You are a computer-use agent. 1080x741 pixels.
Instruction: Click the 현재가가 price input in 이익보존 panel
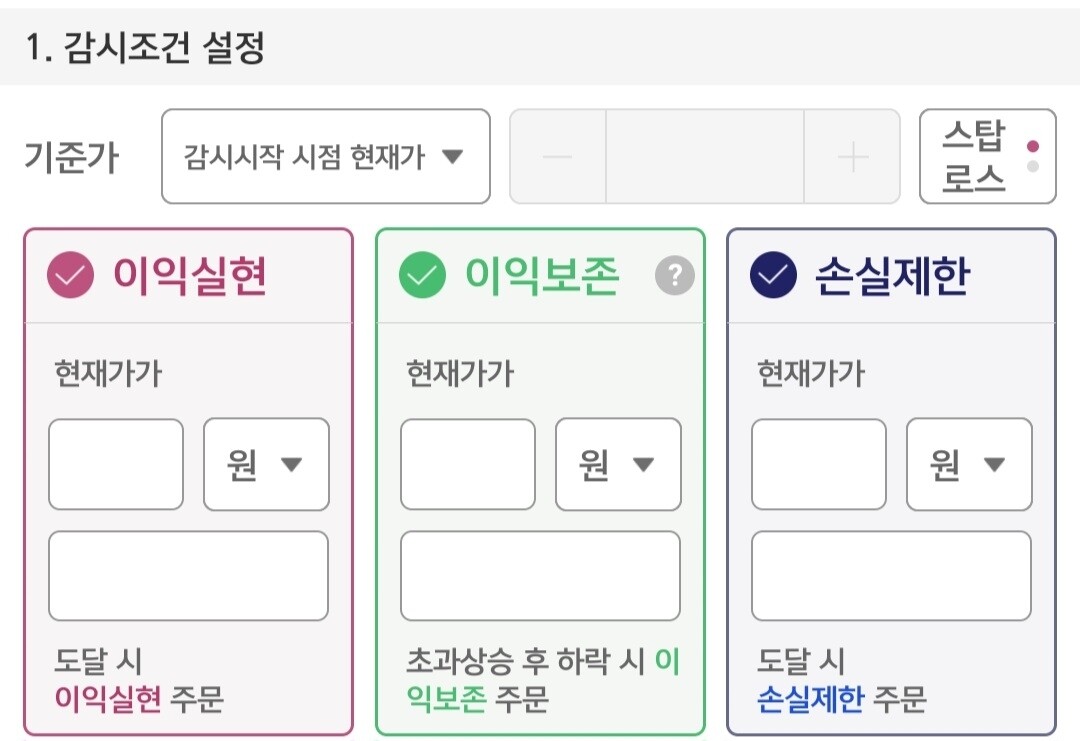coord(467,464)
